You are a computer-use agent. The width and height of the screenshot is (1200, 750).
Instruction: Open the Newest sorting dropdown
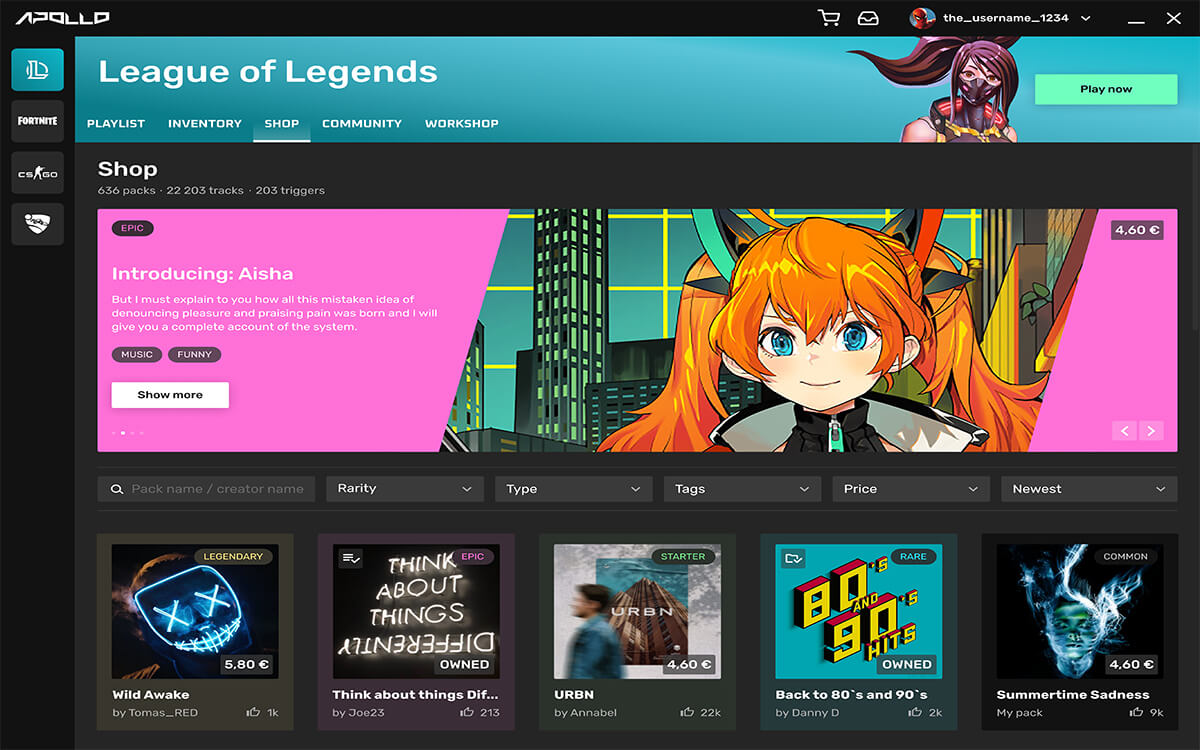1088,489
